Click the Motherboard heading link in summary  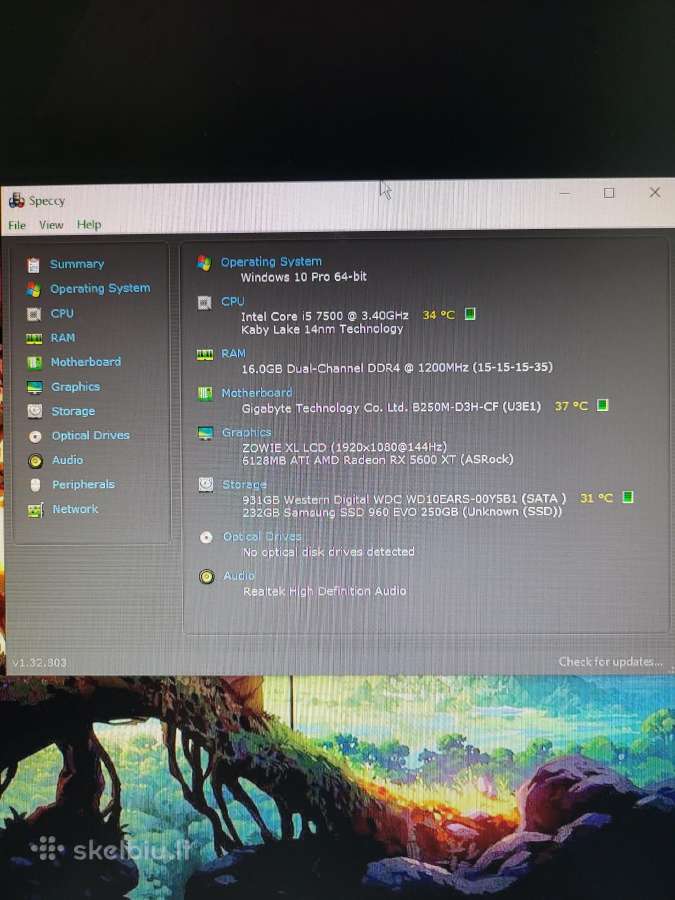click(257, 393)
